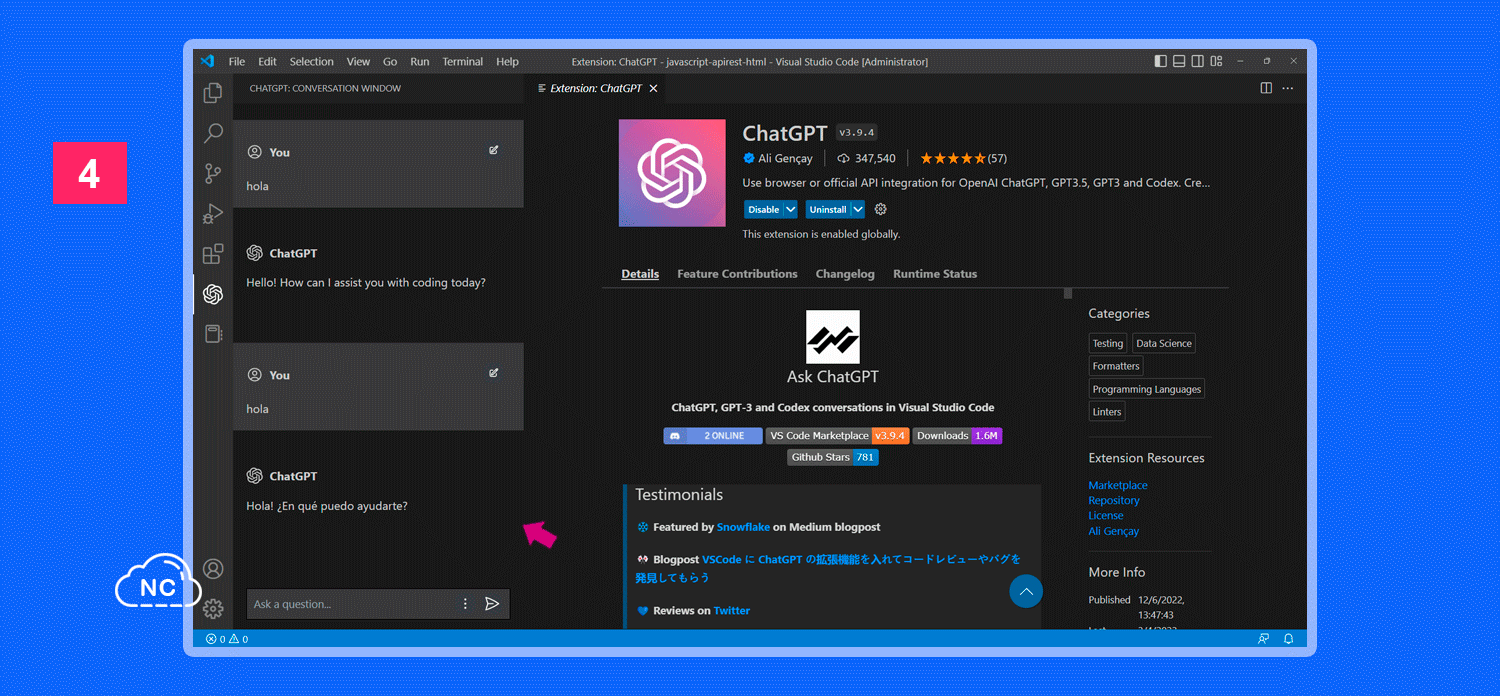The height and width of the screenshot is (696, 1500).
Task: Switch to the Details tab
Action: [x=640, y=274]
